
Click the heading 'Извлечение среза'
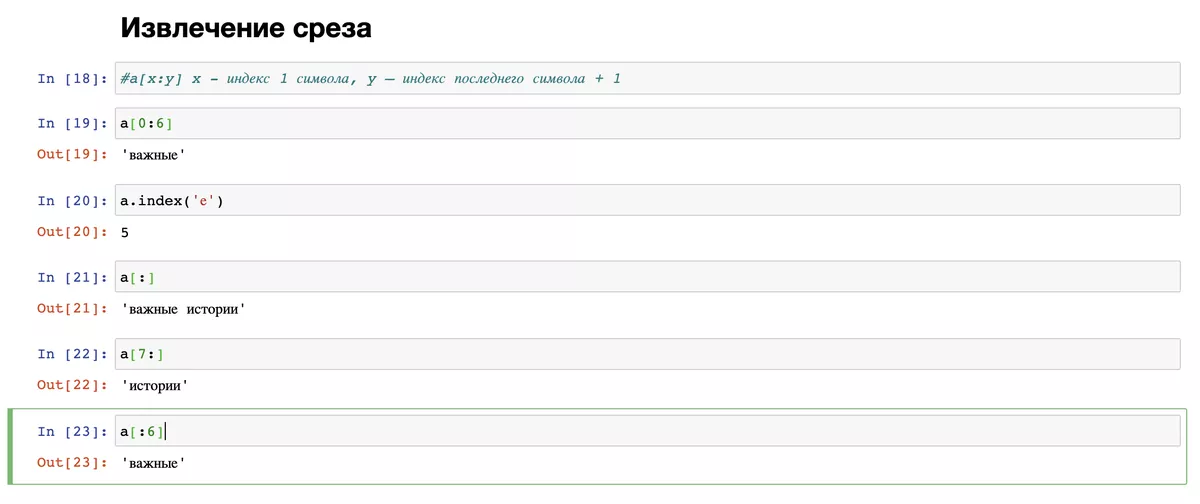pyautogui.click(x=246, y=28)
